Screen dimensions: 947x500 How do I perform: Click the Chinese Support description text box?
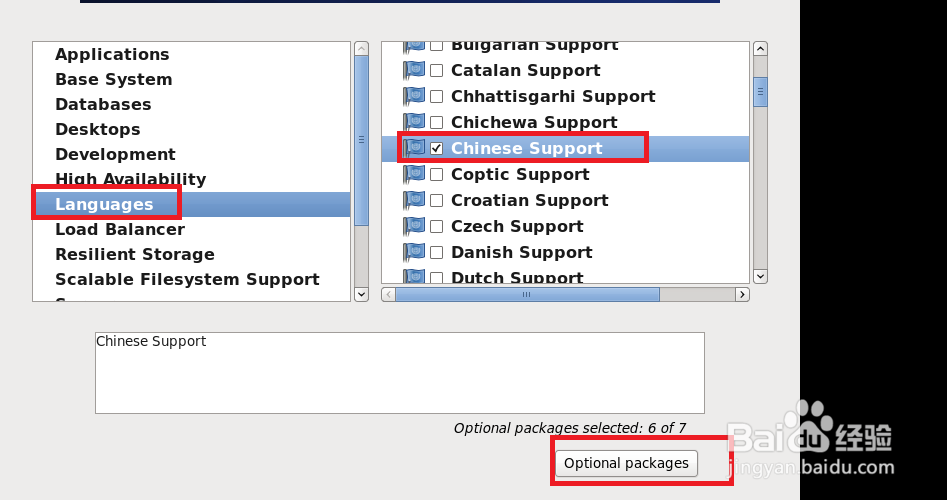tap(399, 372)
